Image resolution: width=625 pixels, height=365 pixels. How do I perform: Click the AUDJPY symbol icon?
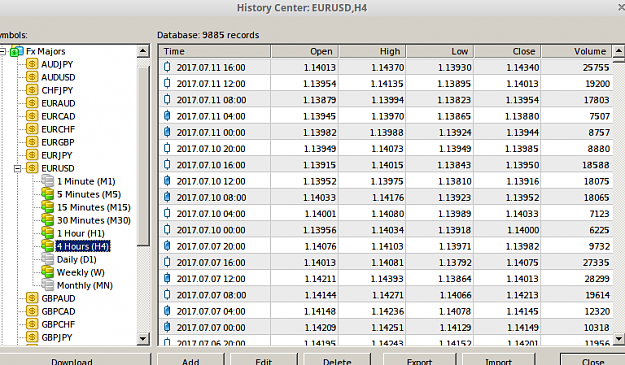tap(32, 64)
